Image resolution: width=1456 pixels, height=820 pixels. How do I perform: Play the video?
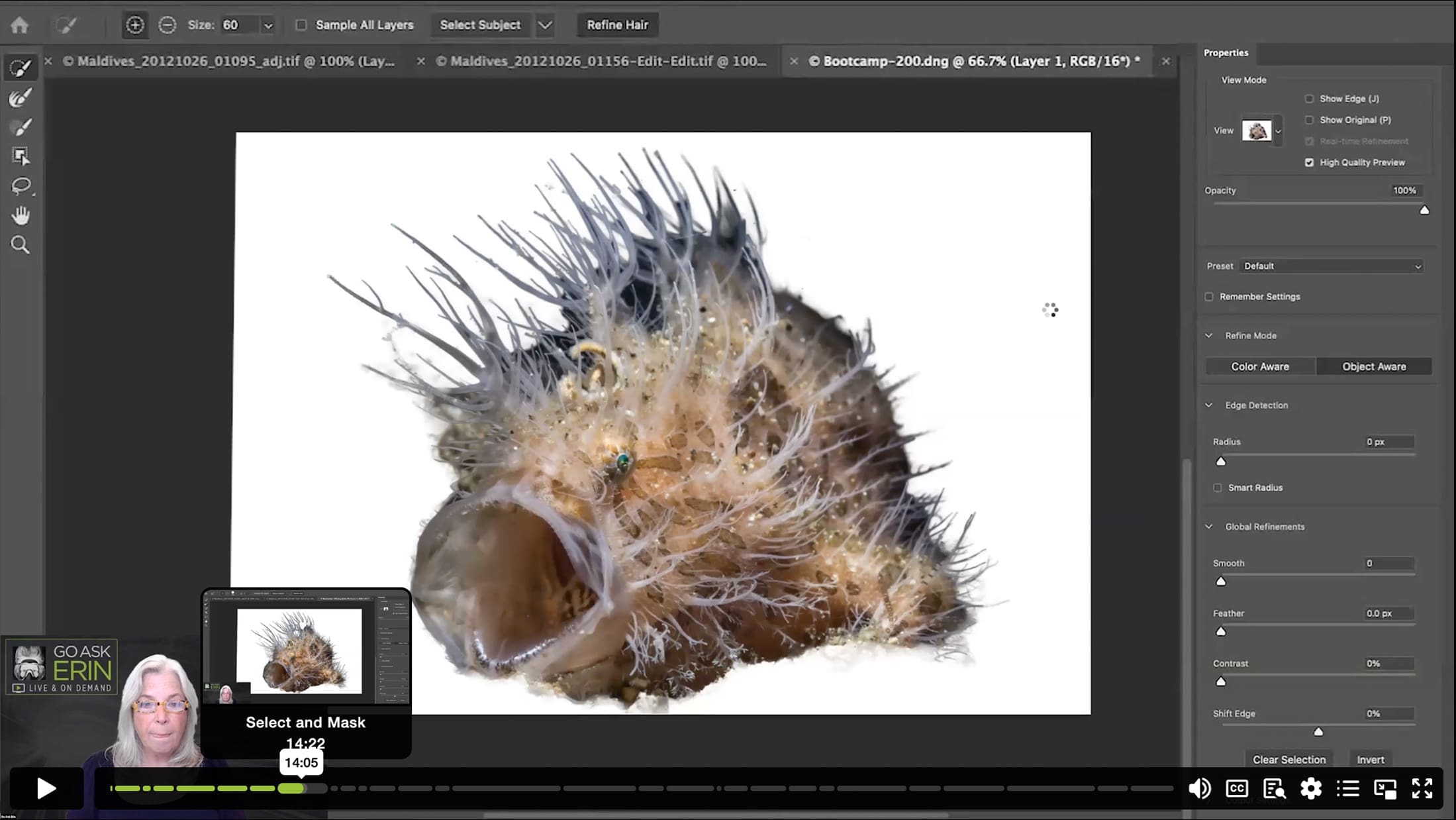click(x=46, y=788)
